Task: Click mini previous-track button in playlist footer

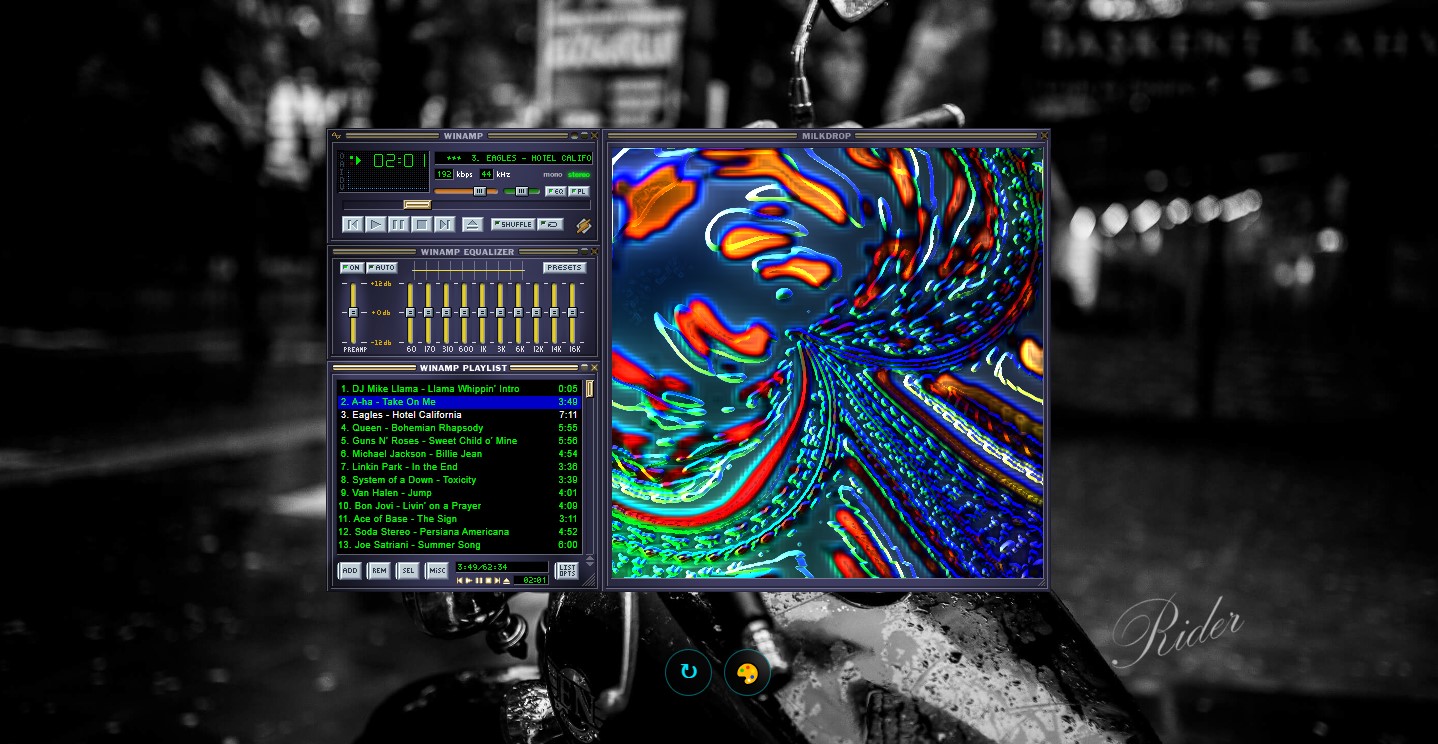Action: (460, 580)
